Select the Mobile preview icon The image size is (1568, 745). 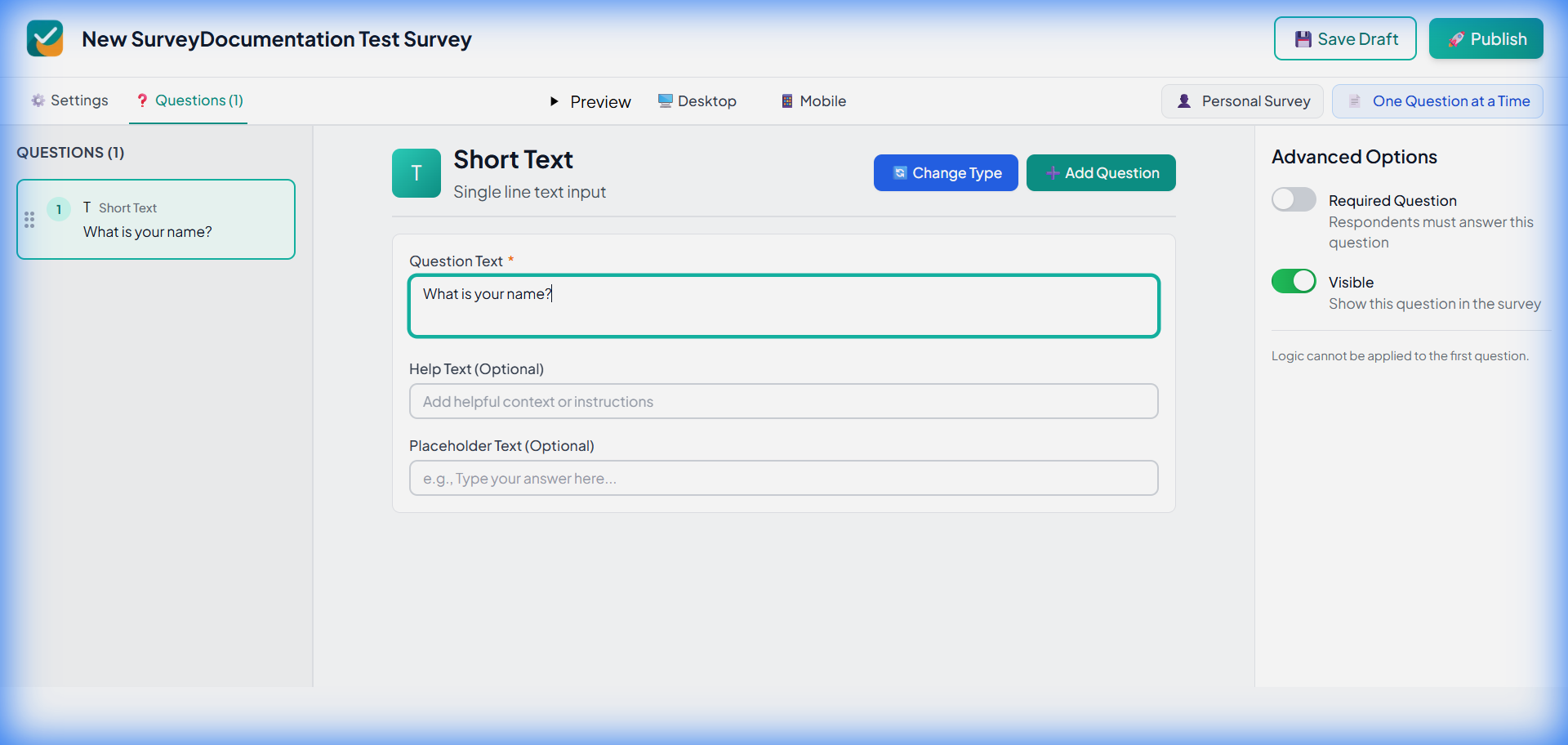pyautogui.click(x=786, y=100)
